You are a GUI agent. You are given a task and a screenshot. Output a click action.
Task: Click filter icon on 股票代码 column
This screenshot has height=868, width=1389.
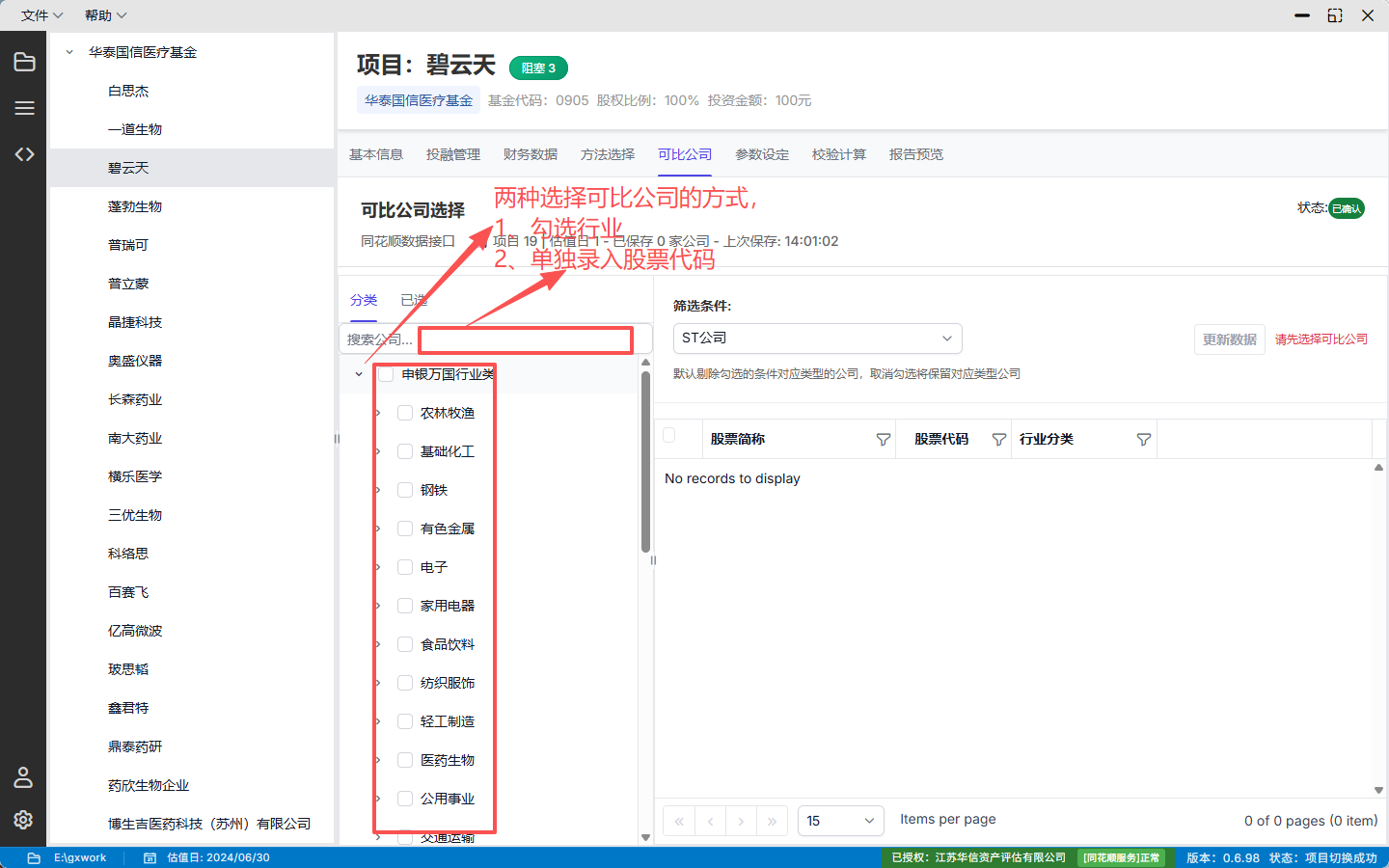tap(998, 440)
